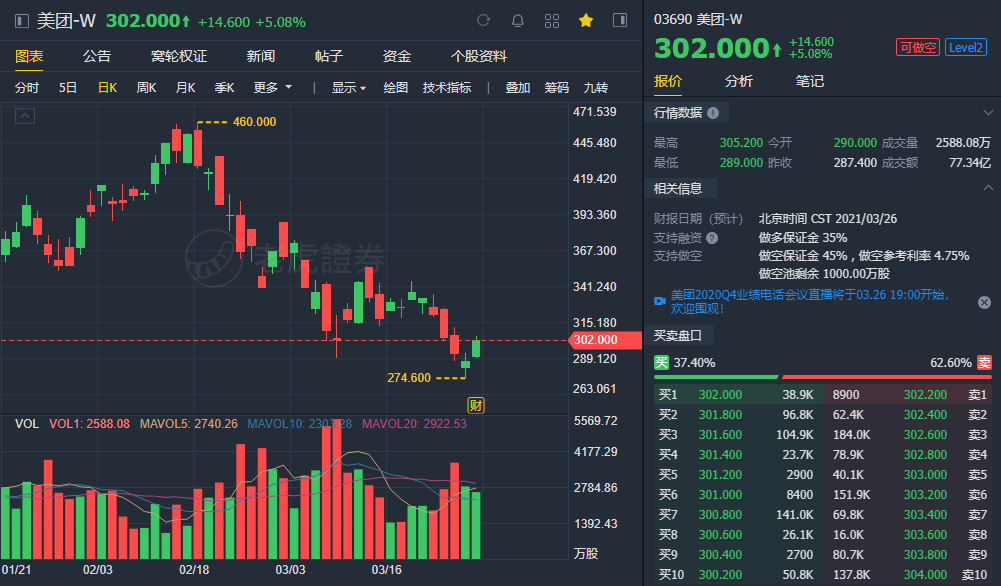This screenshot has height=586, width=1001.
Task: Click 买7 volume 141.0K
Action: 794,515
